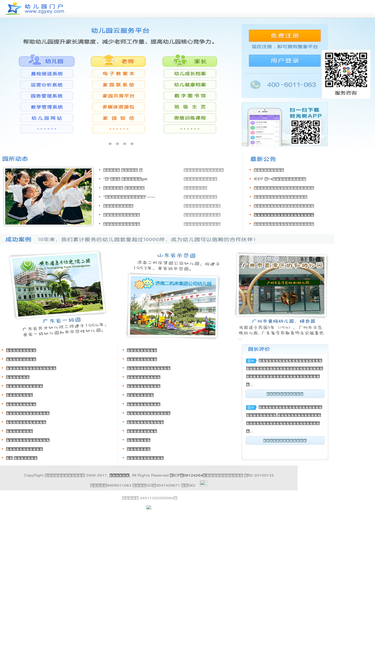Click the 成功案例 section heading

[18, 239]
